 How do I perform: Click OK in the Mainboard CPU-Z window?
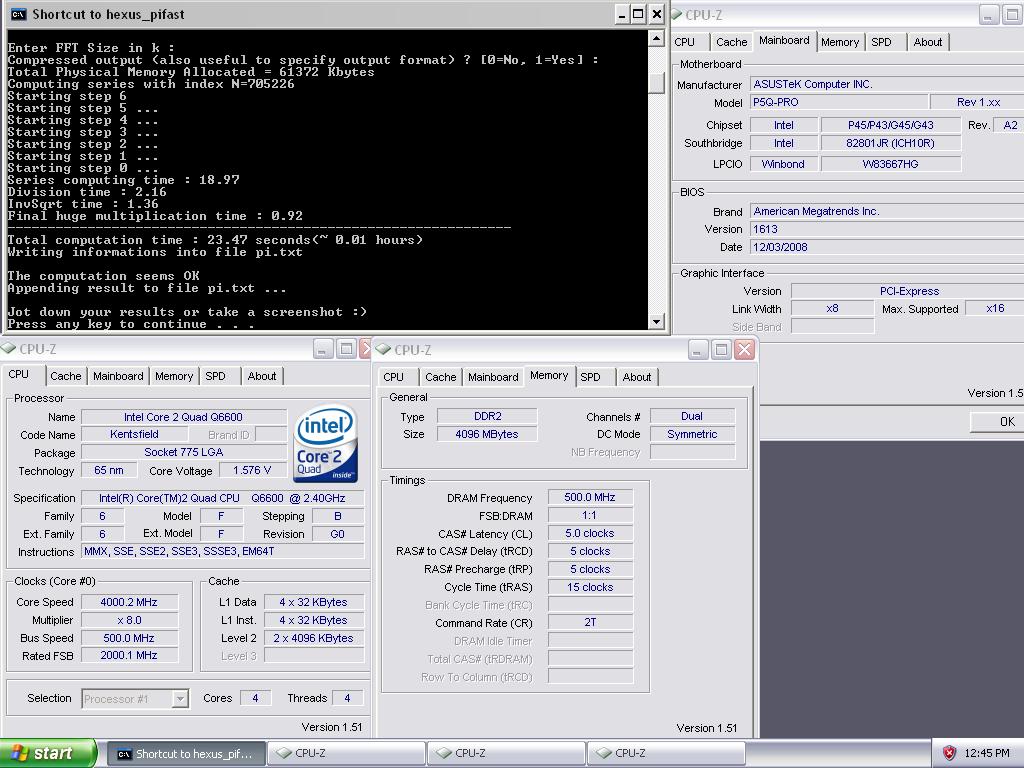tap(997, 422)
